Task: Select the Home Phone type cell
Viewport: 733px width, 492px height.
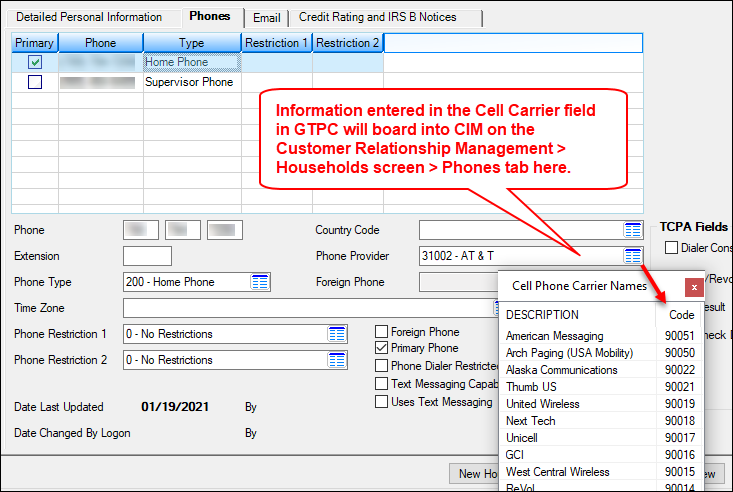Action: 192,62
